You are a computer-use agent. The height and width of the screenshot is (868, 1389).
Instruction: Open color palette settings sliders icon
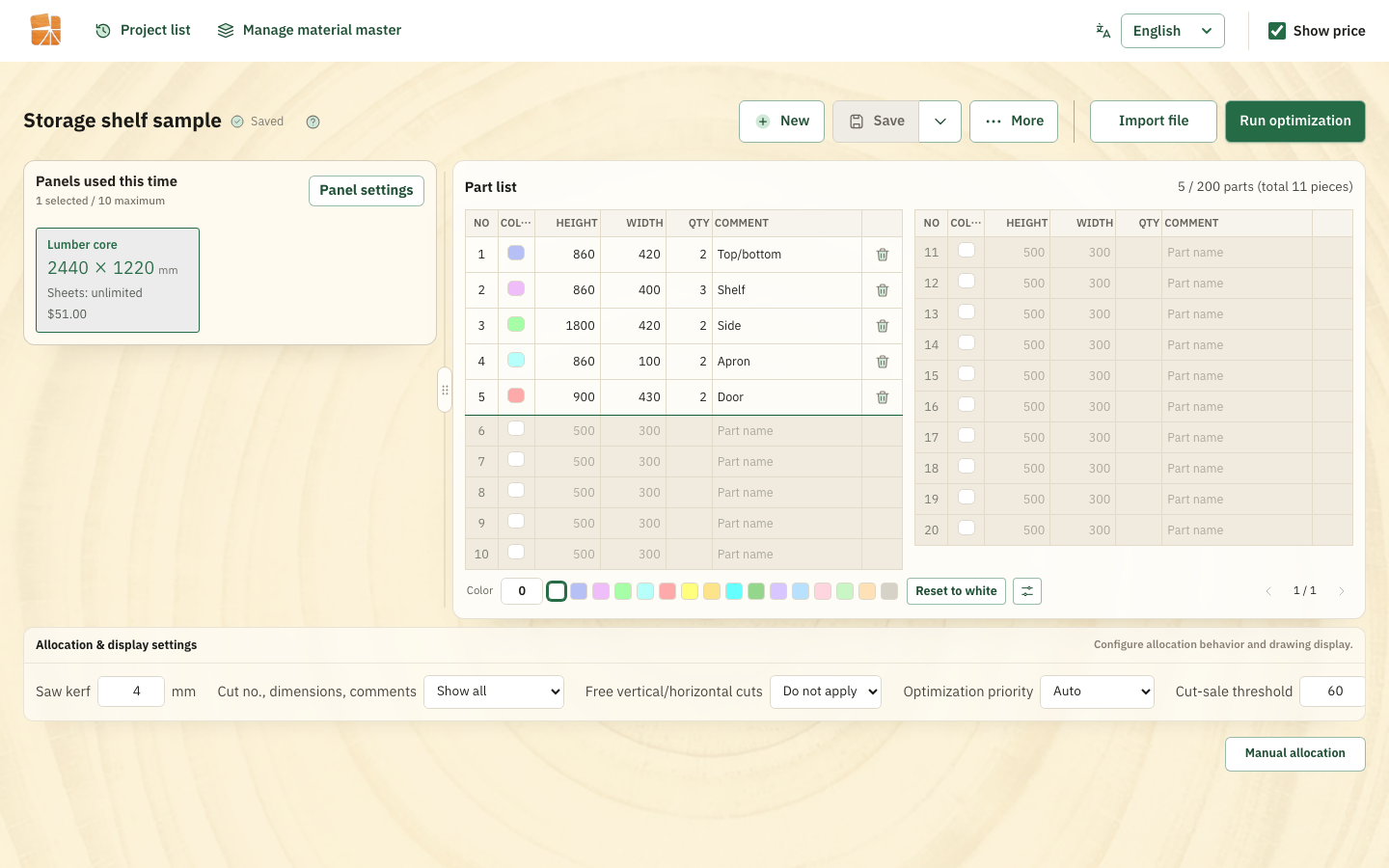(1027, 591)
